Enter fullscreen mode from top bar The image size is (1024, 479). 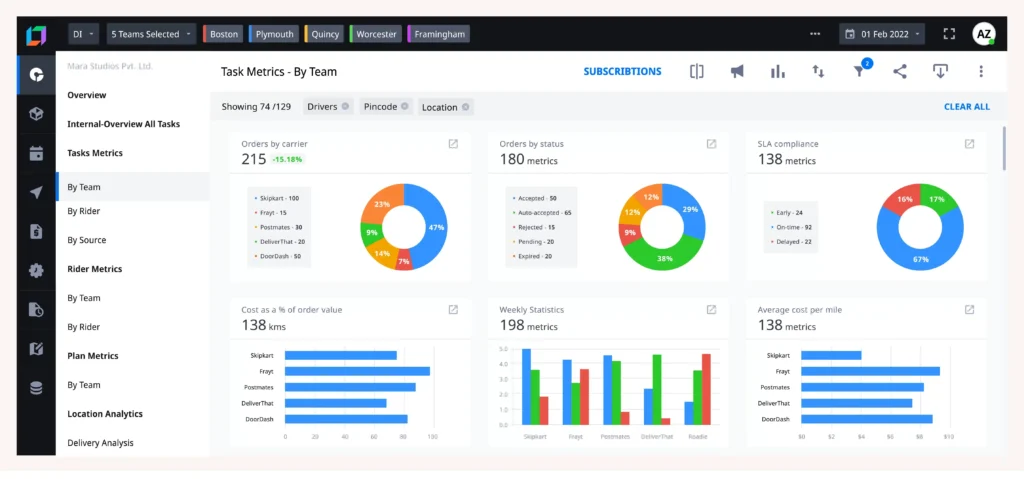pyautogui.click(x=949, y=34)
